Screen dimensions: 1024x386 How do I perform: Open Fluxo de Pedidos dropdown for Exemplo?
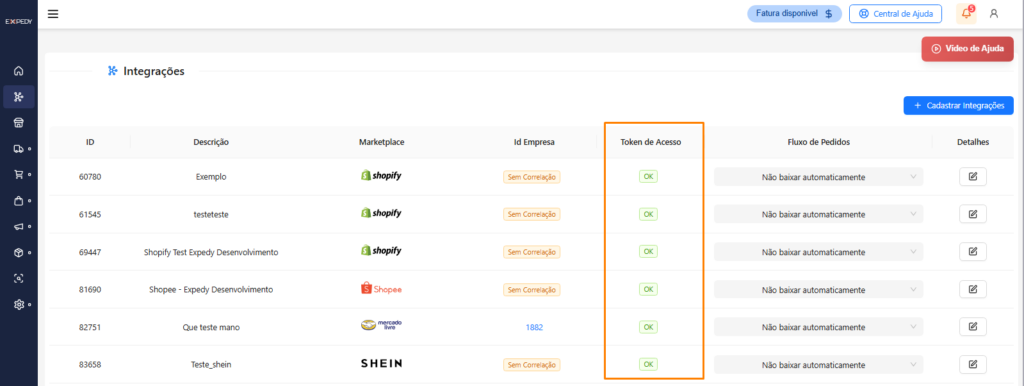pos(818,177)
